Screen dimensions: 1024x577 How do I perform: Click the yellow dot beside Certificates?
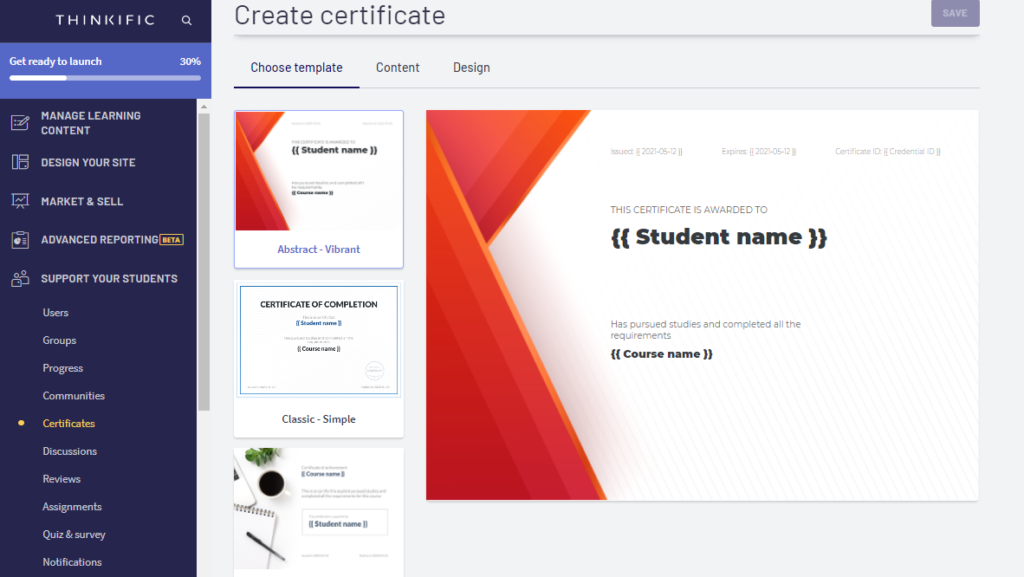[x=21, y=423]
